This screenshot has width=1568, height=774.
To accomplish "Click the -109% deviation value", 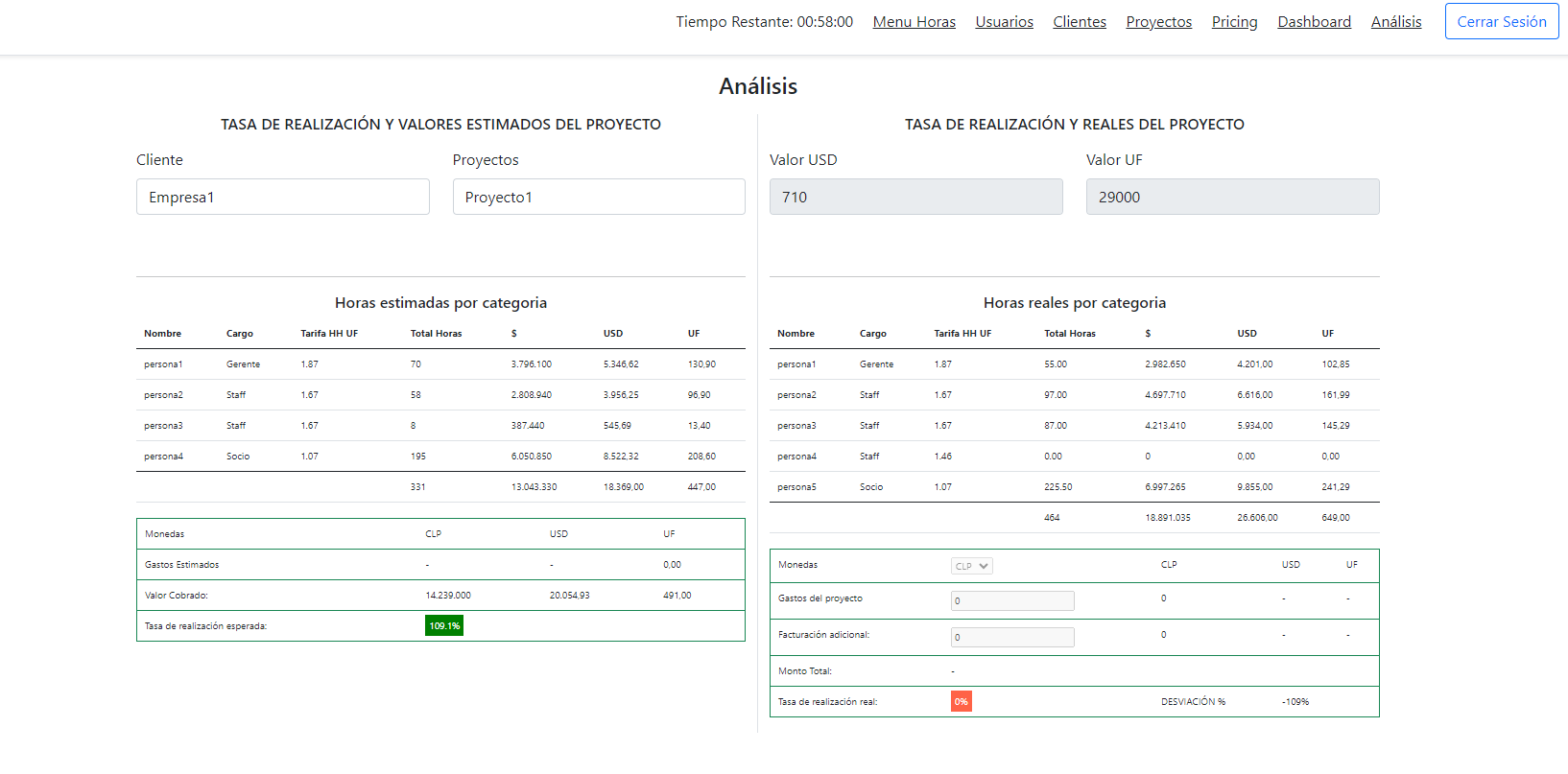I will tap(1295, 702).
